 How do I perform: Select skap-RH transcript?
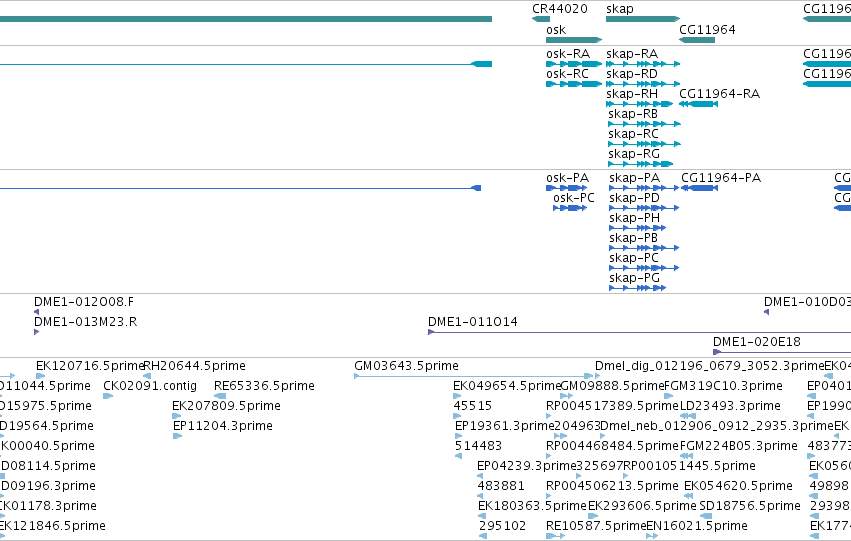coord(639,104)
